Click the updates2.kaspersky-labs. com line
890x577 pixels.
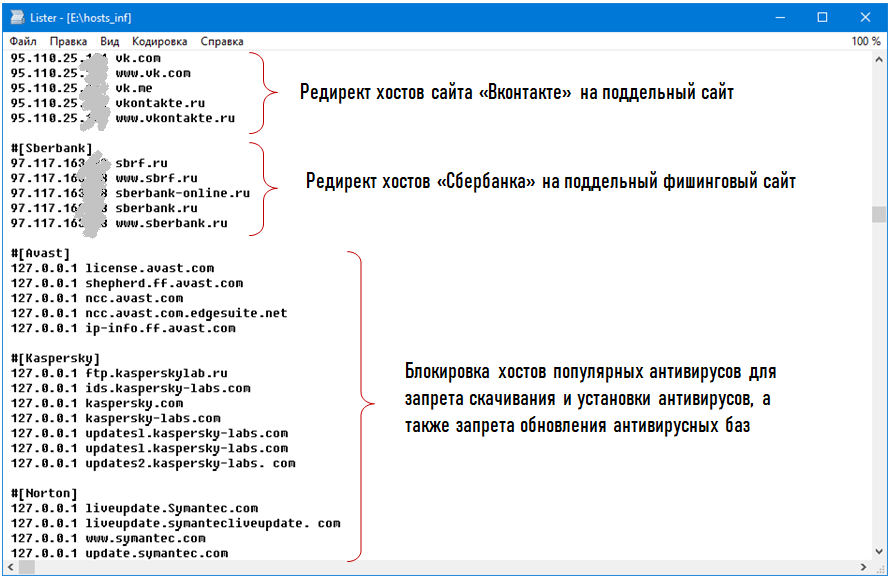click(x=153, y=463)
